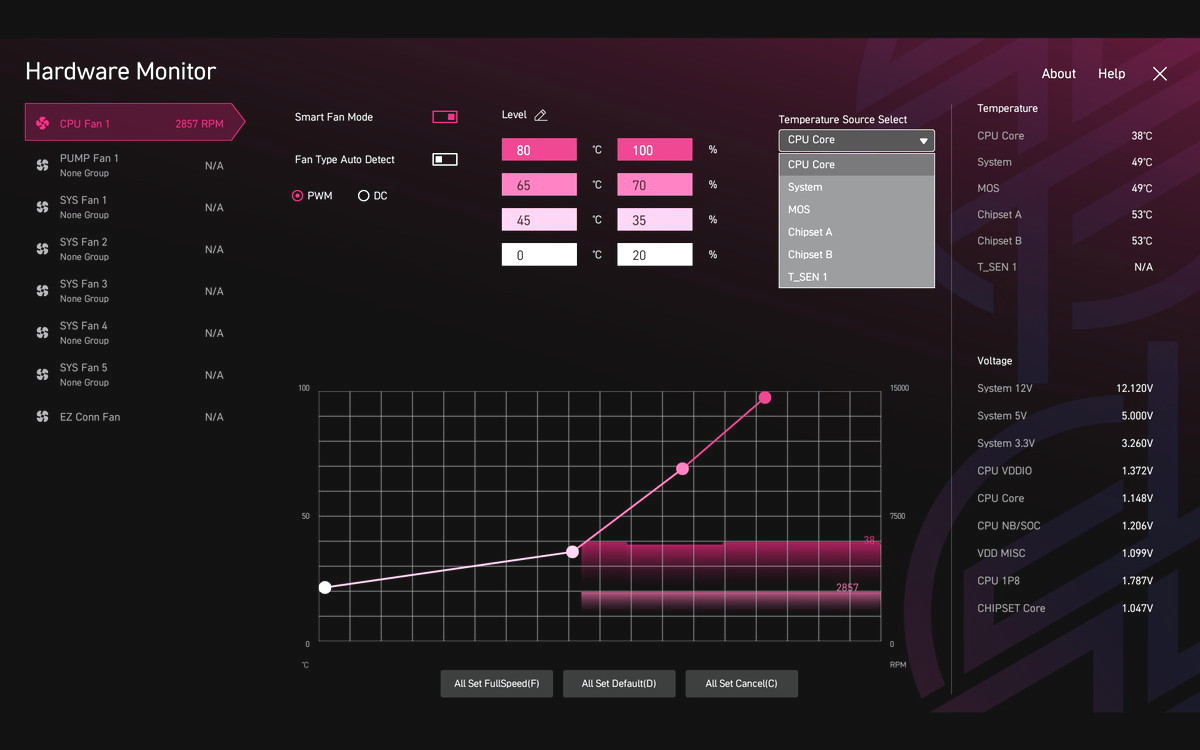Choose MOS in the source list

[x=857, y=209]
